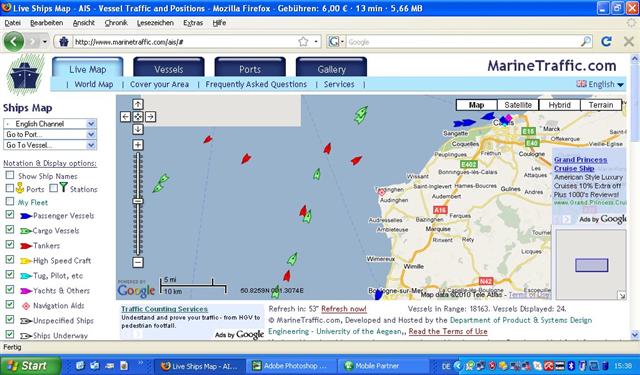
Task: Expand the Go to Port dropdown
Action: [x=50, y=134]
